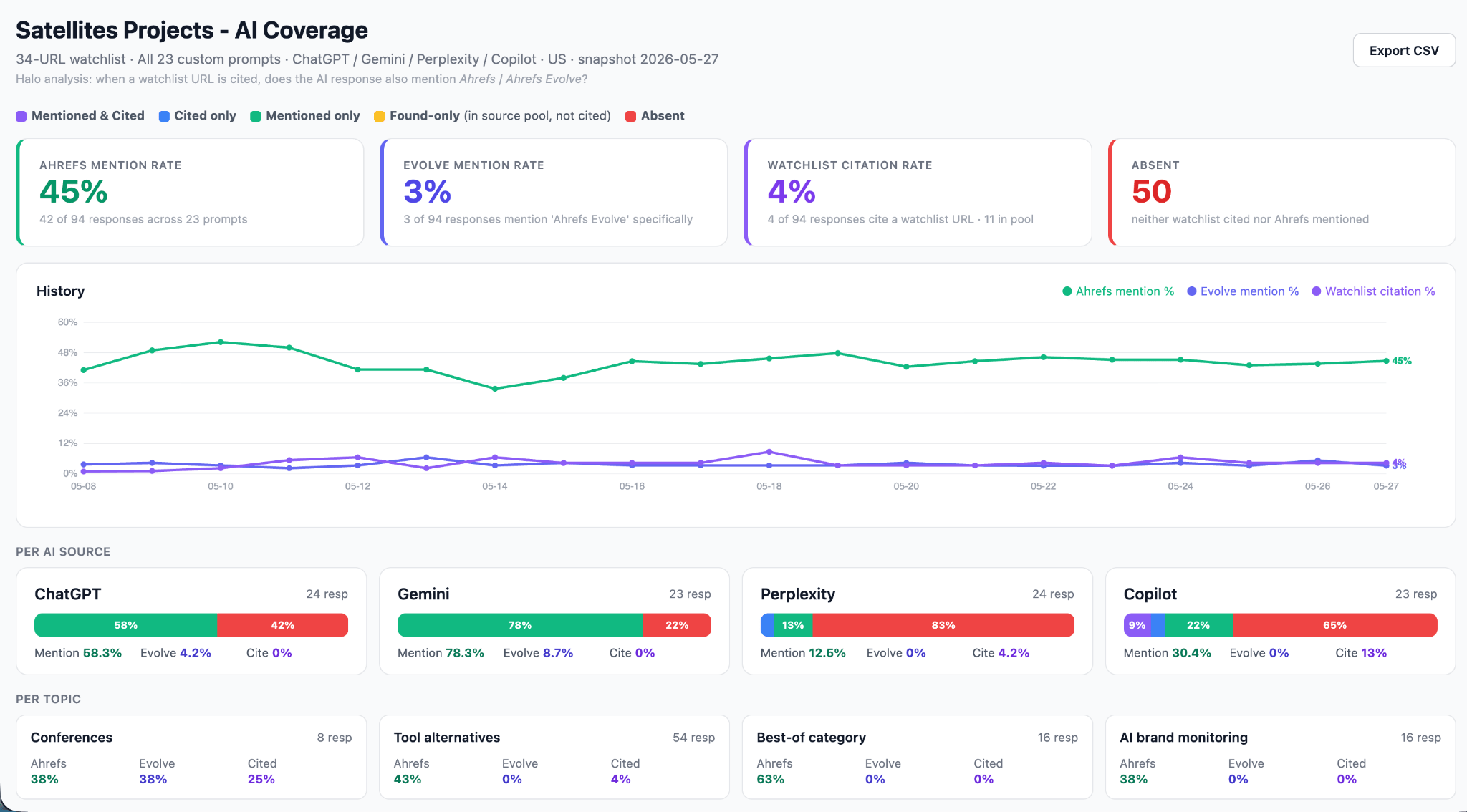
Task: Click Best-of category Ahrefs 63% value
Action: pyautogui.click(x=771, y=779)
